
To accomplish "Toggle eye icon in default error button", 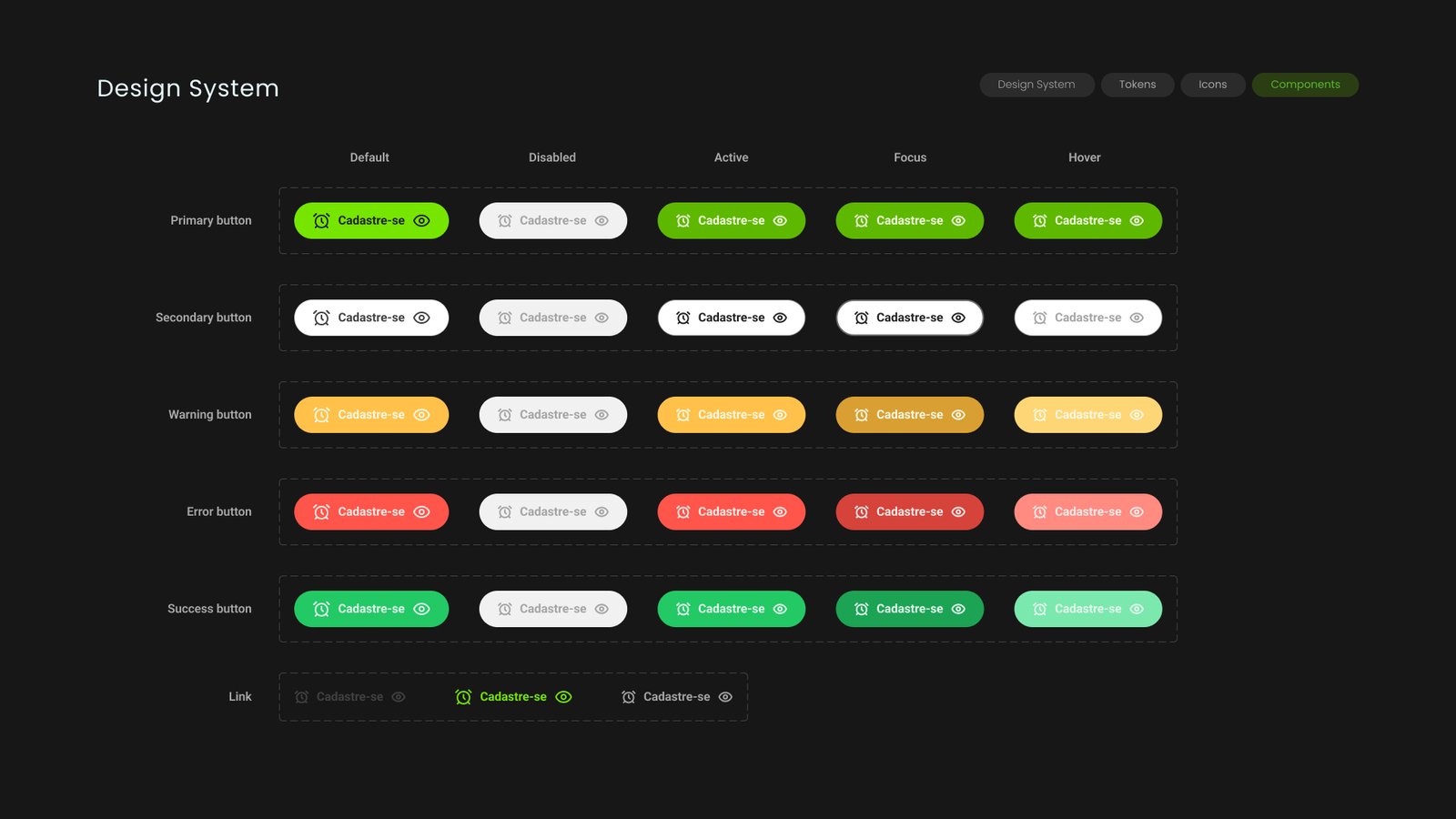I will pyautogui.click(x=421, y=512).
